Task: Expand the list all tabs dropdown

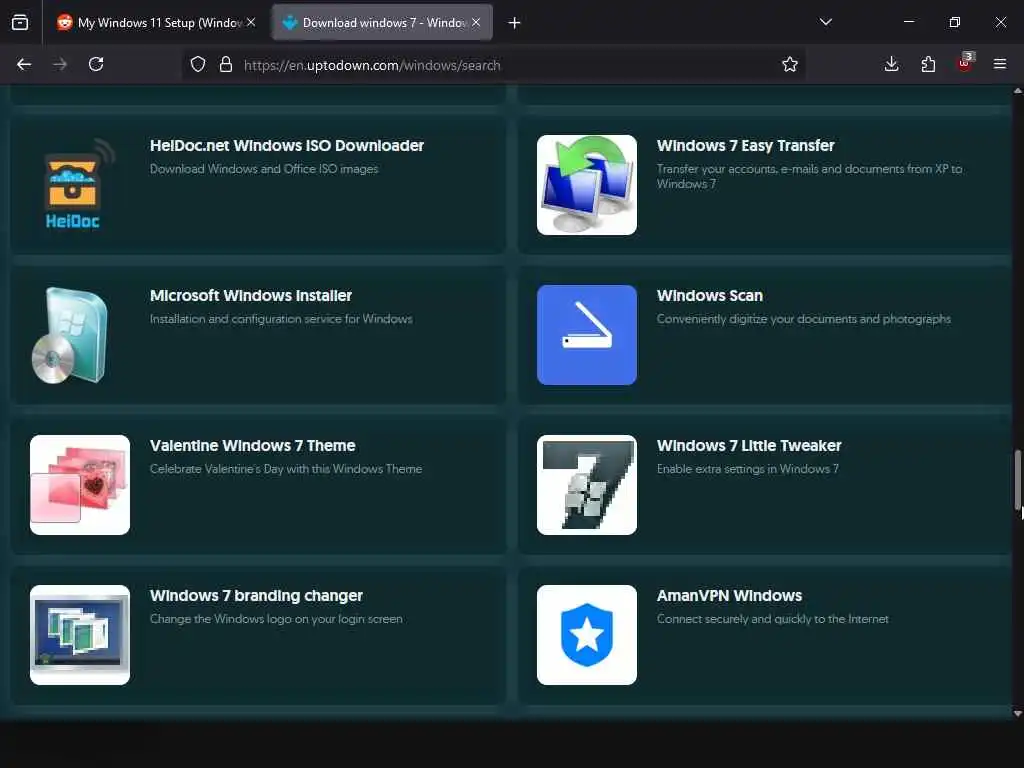Action: click(x=825, y=22)
